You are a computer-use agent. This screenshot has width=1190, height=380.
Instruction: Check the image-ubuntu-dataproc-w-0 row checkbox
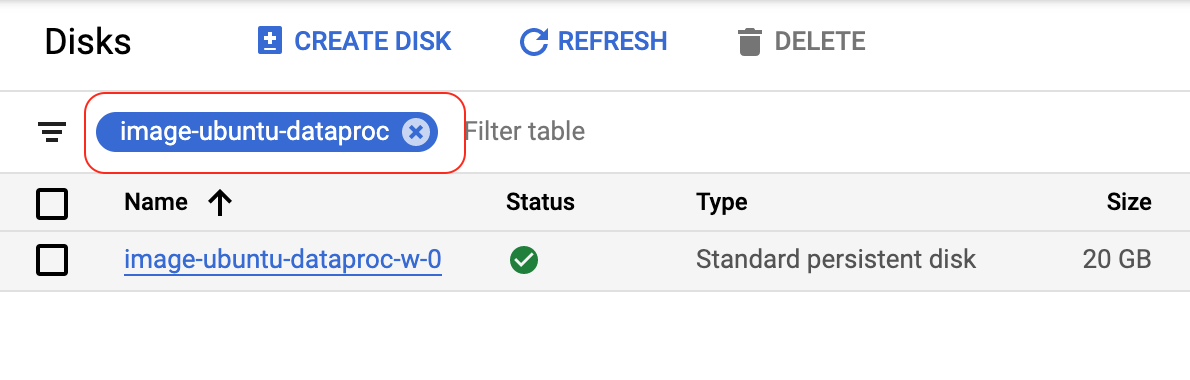(52, 260)
